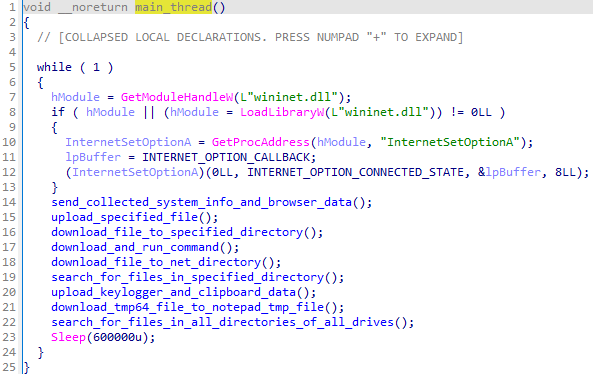Open download_and_run_command function

pyautogui.click(x=135, y=247)
